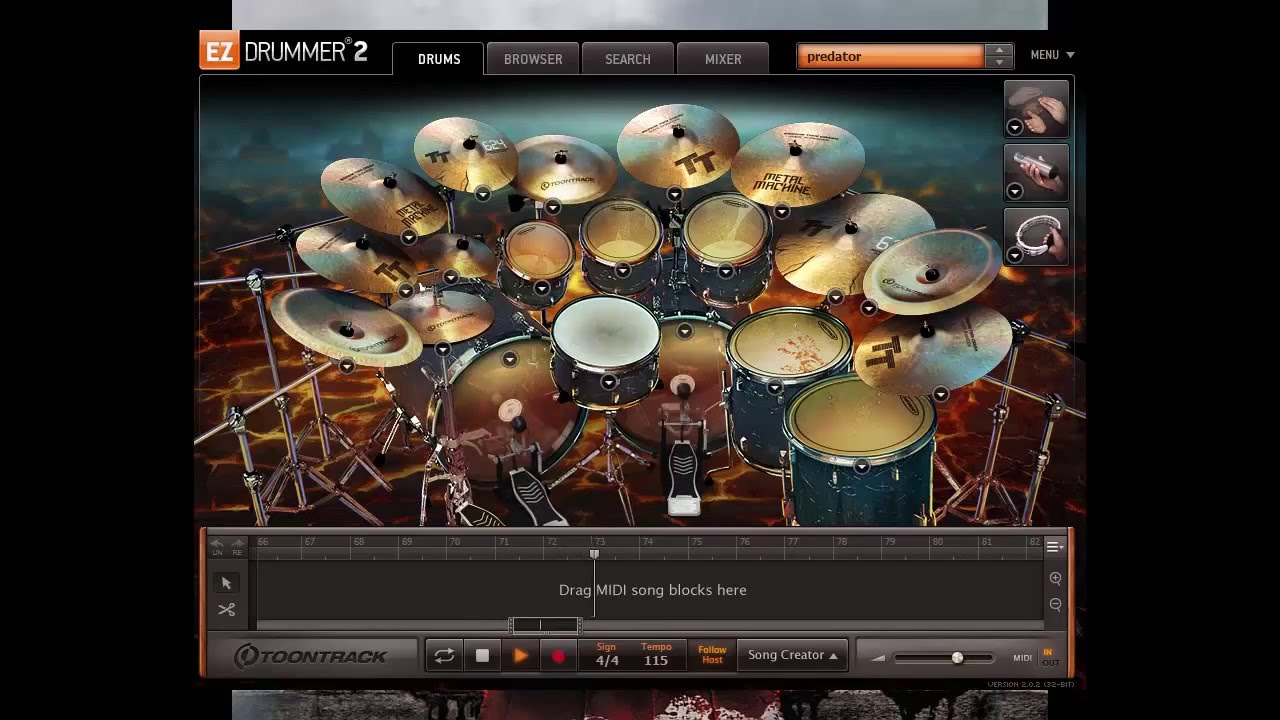This screenshot has width=1280, height=720.
Task: Toggle the MIDI IN indicator
Action: [1048, 652]
